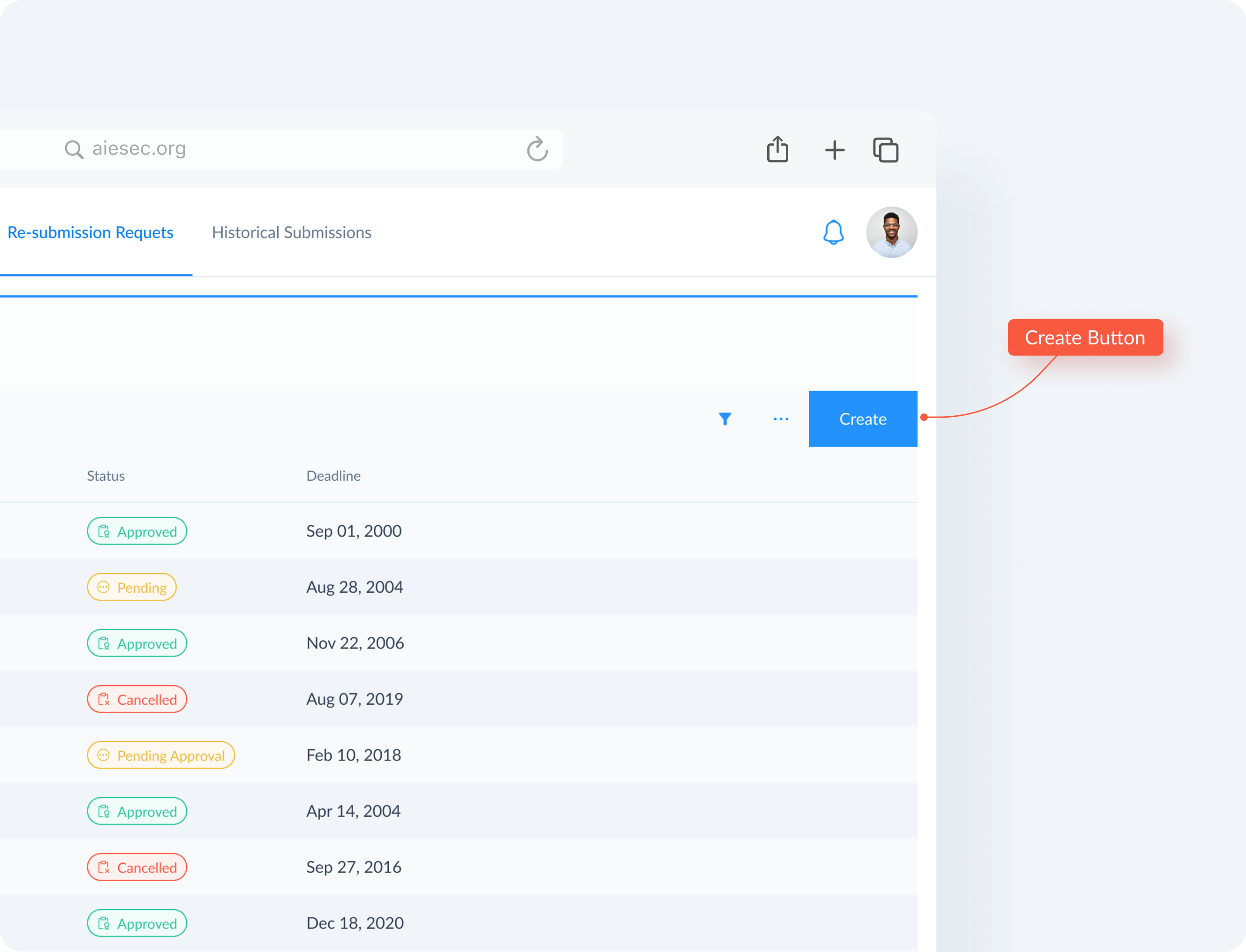Click Pending badge in Aug 28, 2004 row
The image size is (1246, 952).
point(132,587)
